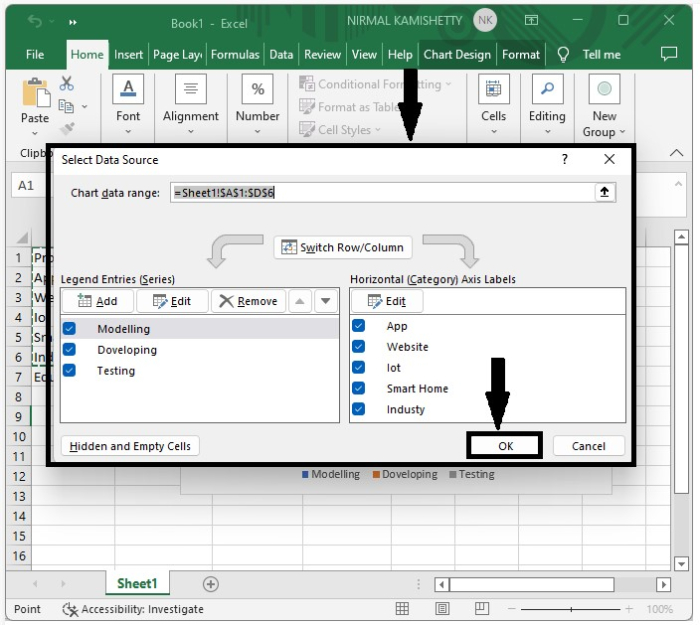700x625 pixels.
Task: Open the File tab
Action: coord(35,54)
